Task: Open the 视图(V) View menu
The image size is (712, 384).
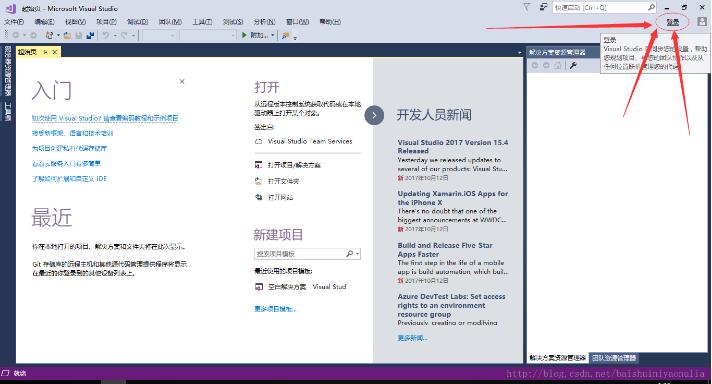Action: point(75,22)
